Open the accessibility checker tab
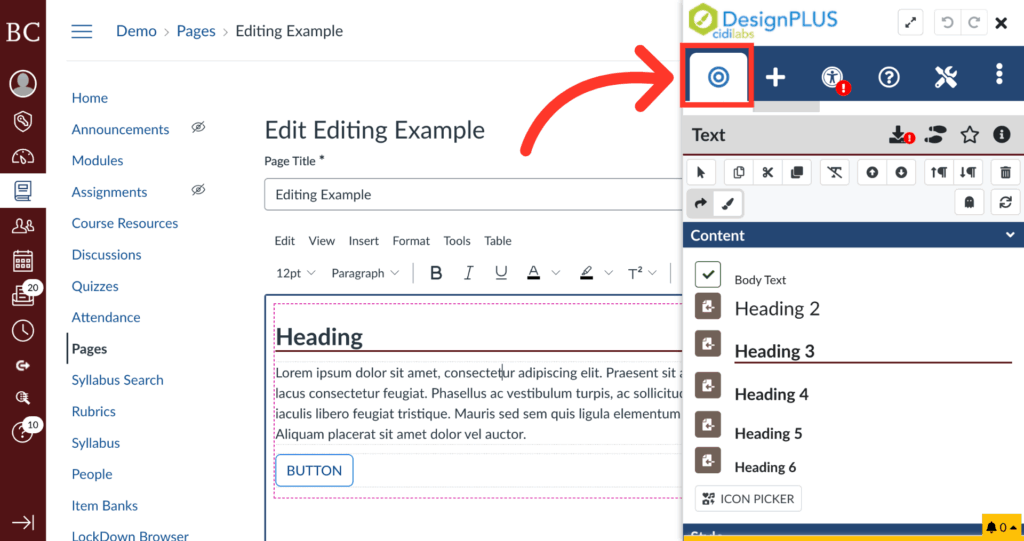This screenshot has height=541, width=1024. (x=832, y=77)
